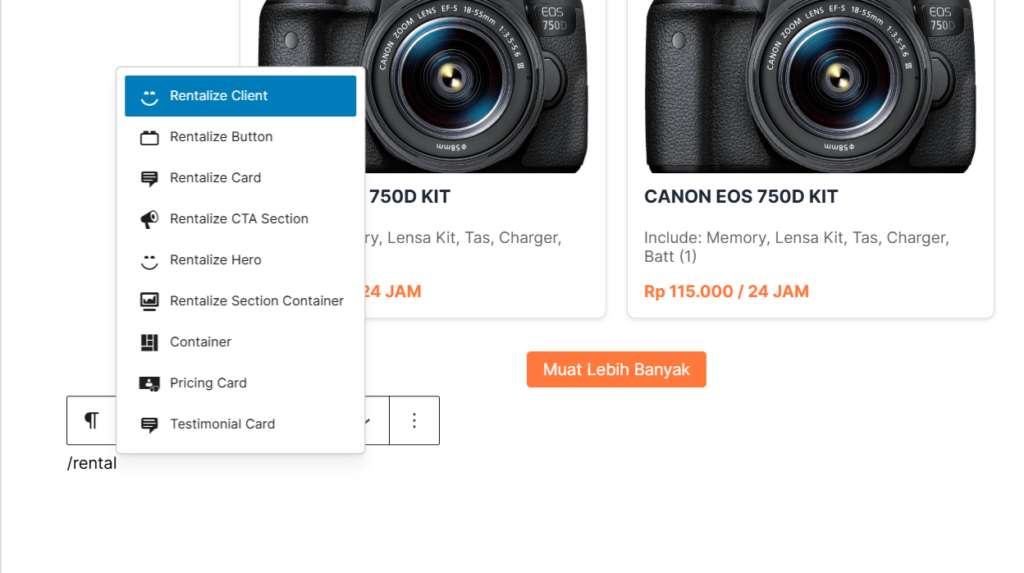Click the right card's Include description text
The width and height of the screenshot is (1024, 573).
[796, 247]
